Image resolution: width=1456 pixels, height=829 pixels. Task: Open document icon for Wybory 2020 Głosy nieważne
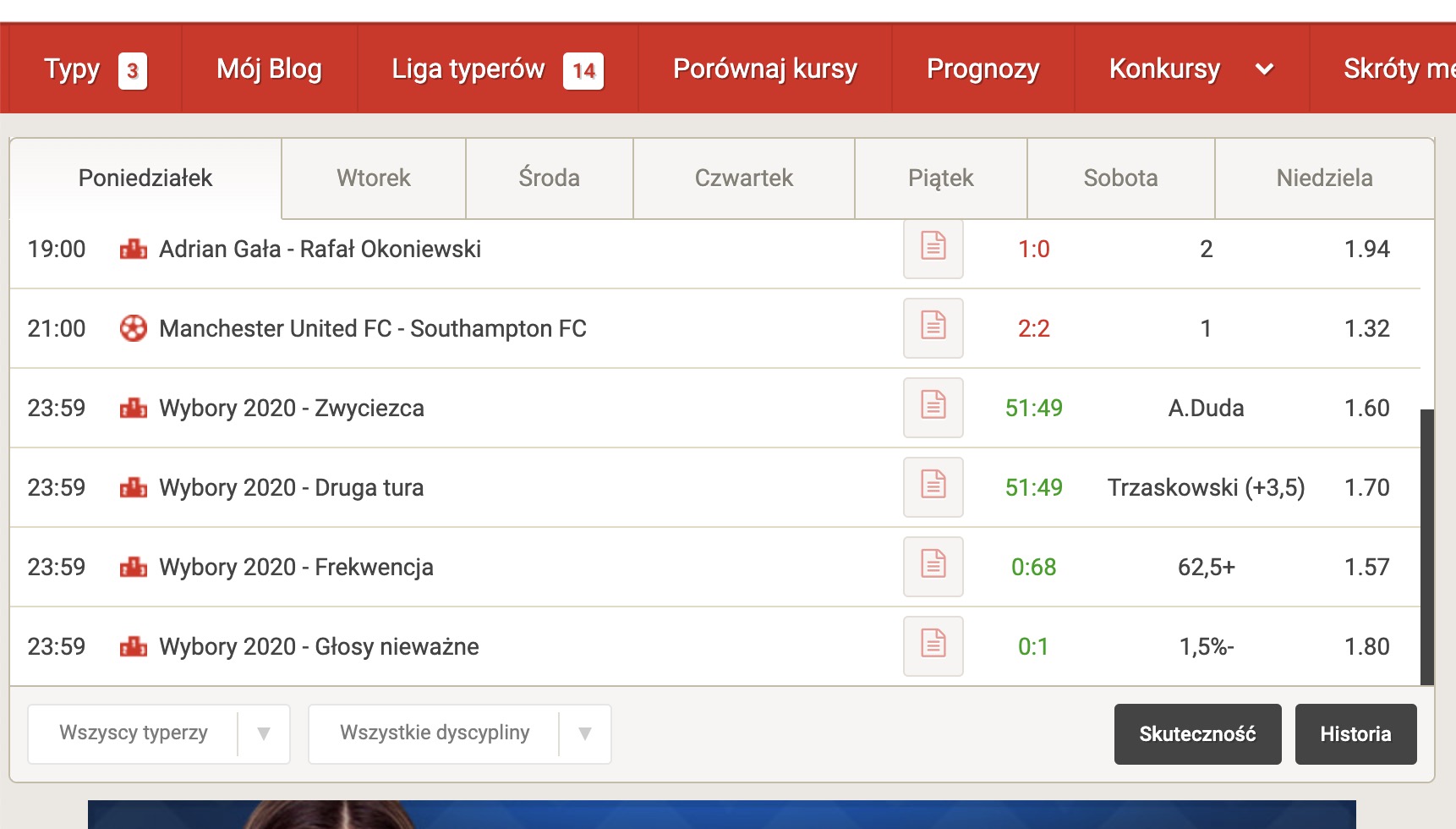click(x=933, y=646)
